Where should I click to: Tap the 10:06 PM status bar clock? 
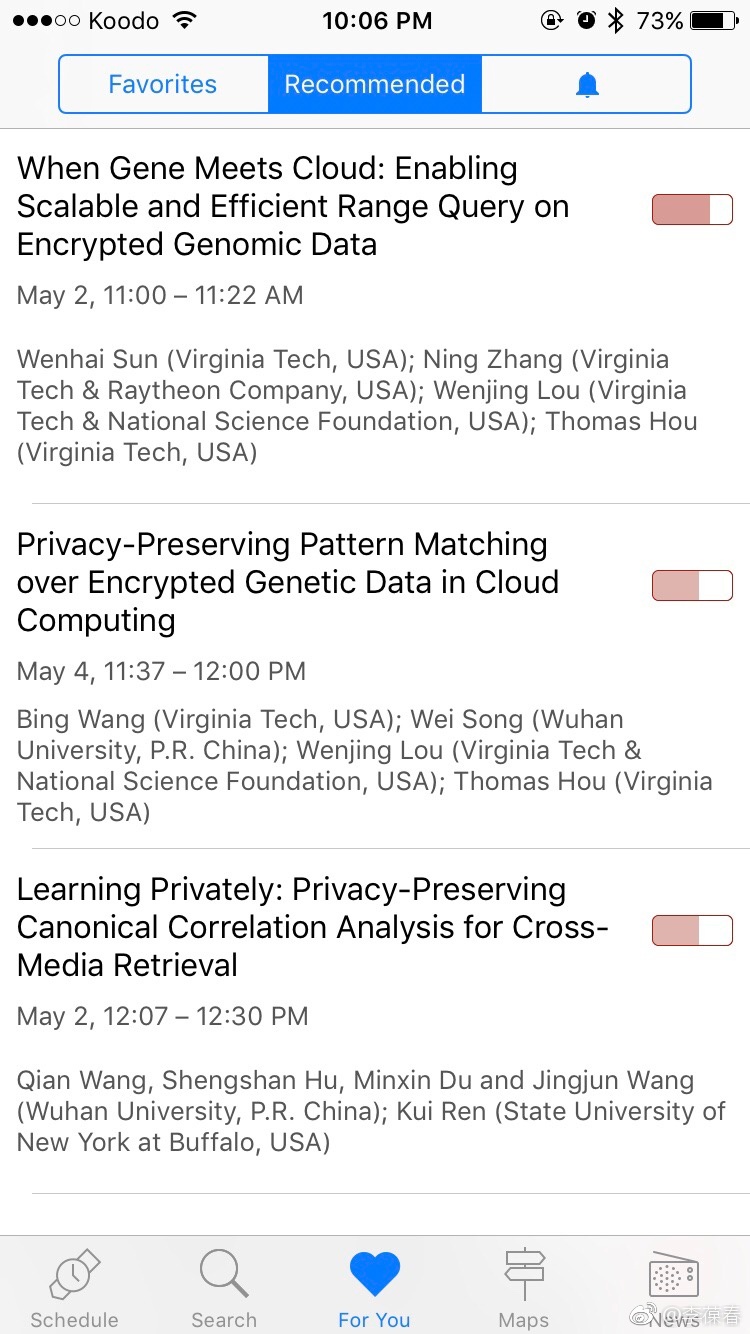[x=377, y=21]
